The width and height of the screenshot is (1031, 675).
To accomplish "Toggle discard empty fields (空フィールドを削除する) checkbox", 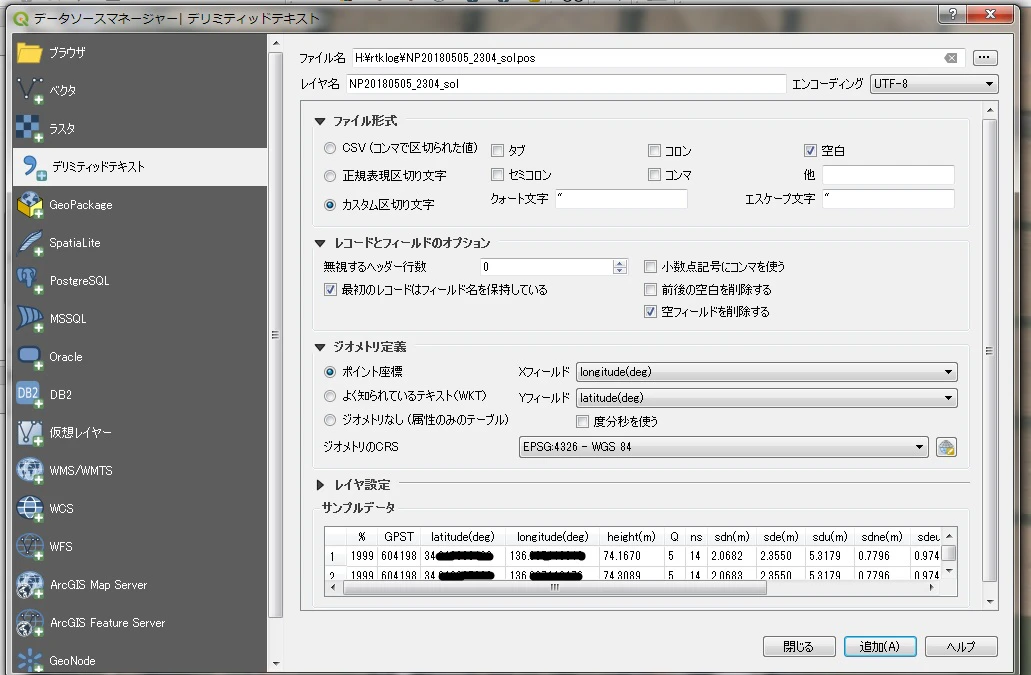I will [650, 312].
